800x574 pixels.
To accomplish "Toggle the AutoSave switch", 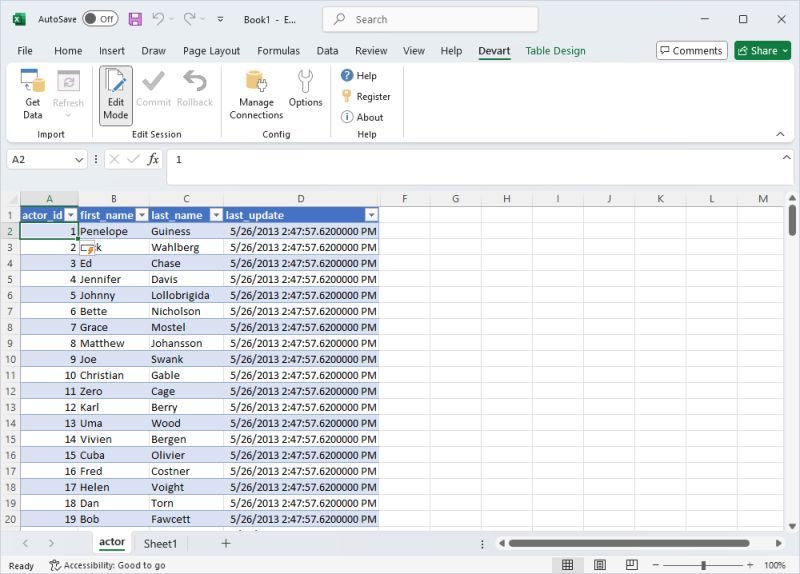I will (101, 19).
